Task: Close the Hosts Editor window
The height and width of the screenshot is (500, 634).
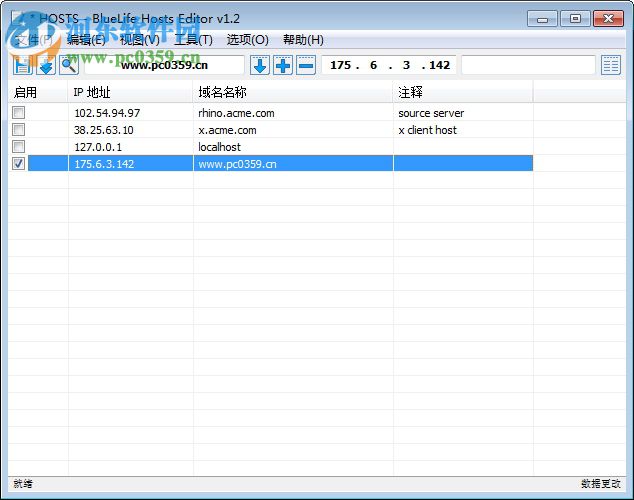Action: (608, 19)
